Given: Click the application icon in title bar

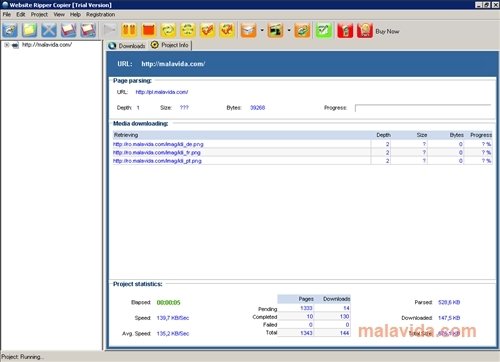Looking at the screenshot, I should point(5,5).
